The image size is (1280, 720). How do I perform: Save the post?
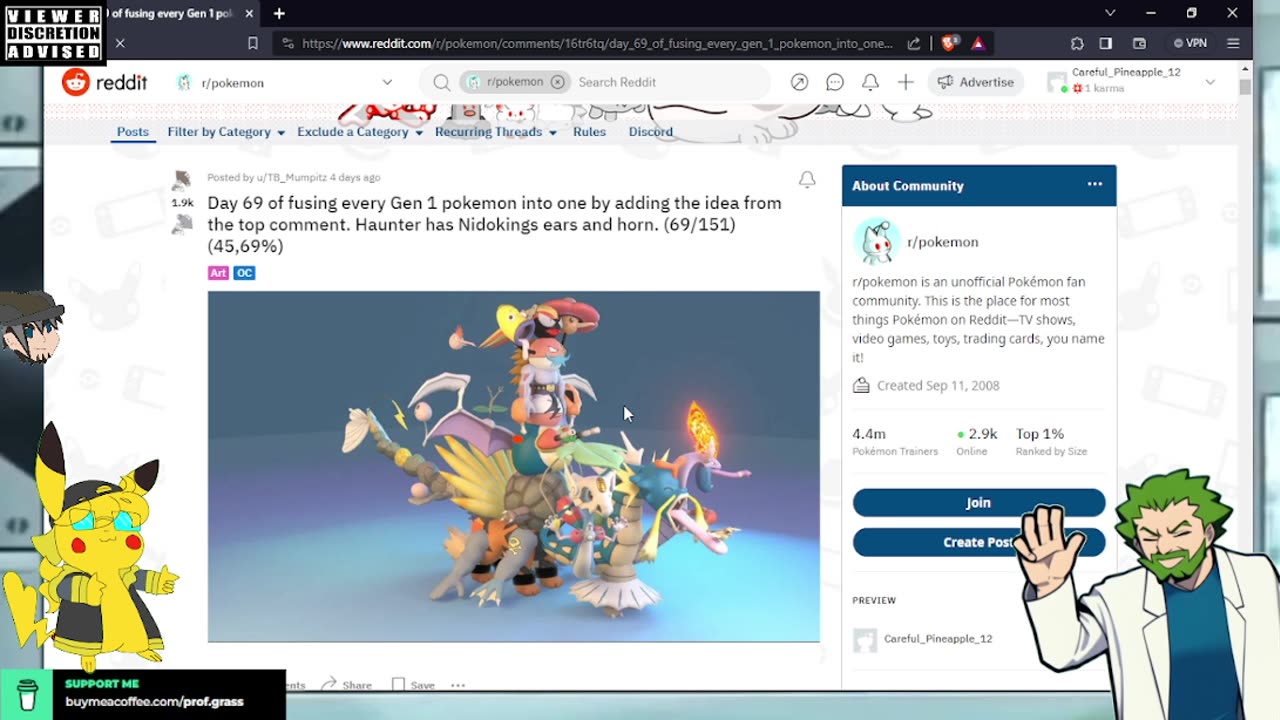tap(413, 685)
